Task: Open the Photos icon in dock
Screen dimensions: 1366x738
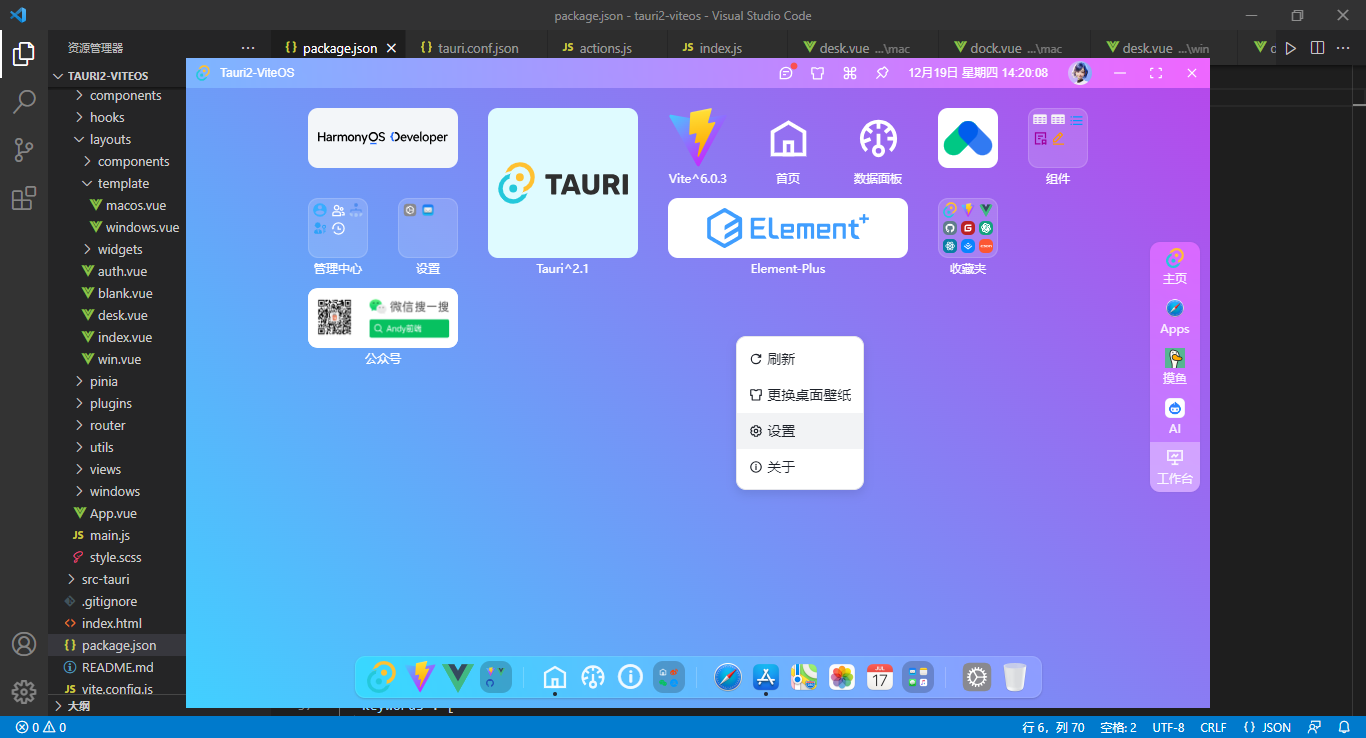Action: 842,677
